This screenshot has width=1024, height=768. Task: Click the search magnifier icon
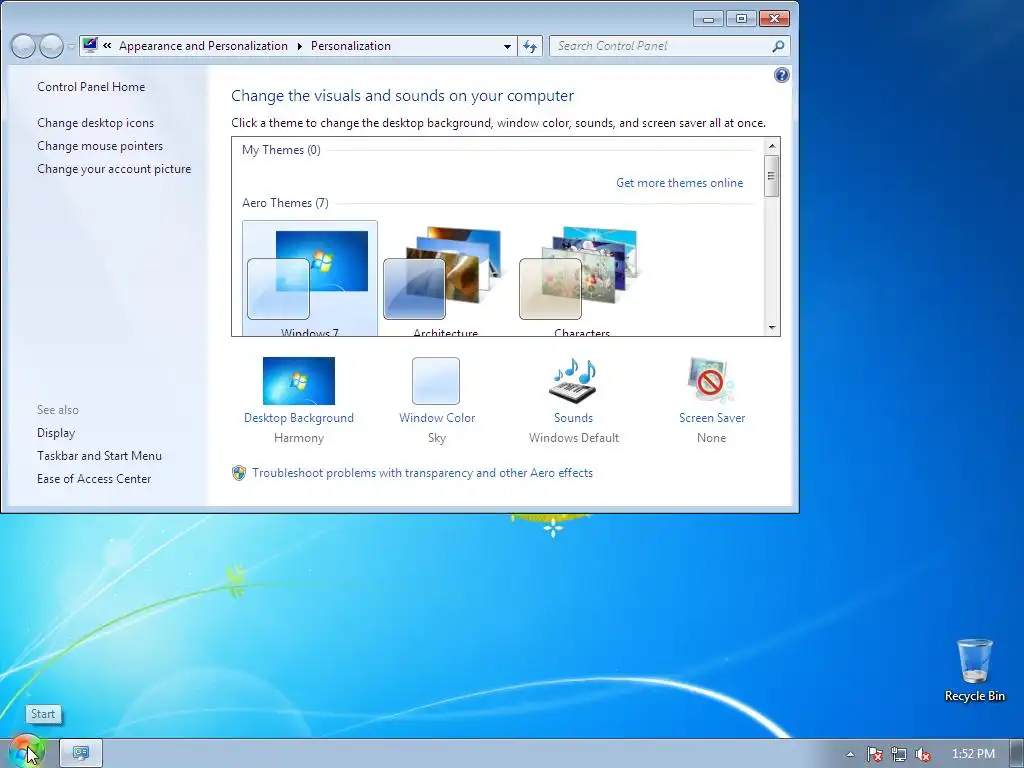pyautogui.click(x=778, y=46)
